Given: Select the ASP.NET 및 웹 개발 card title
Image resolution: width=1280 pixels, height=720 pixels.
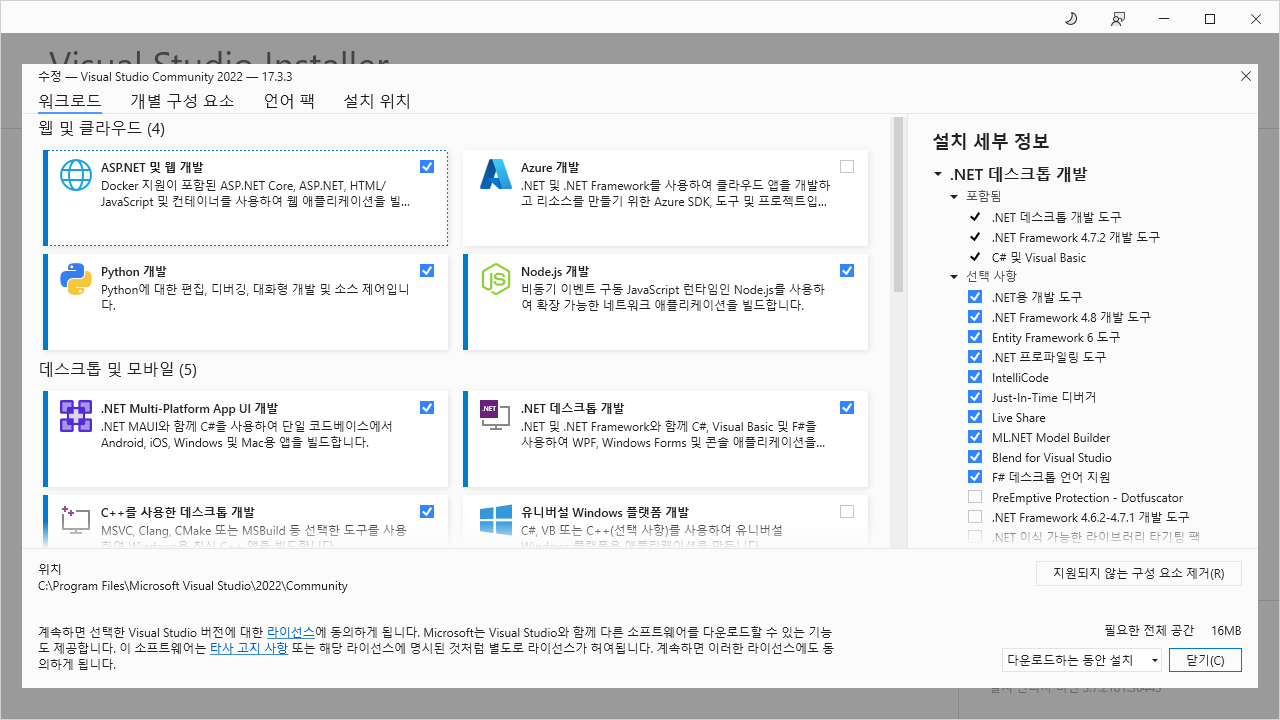Looking at the screenshot, I should [x=152, y=167].
